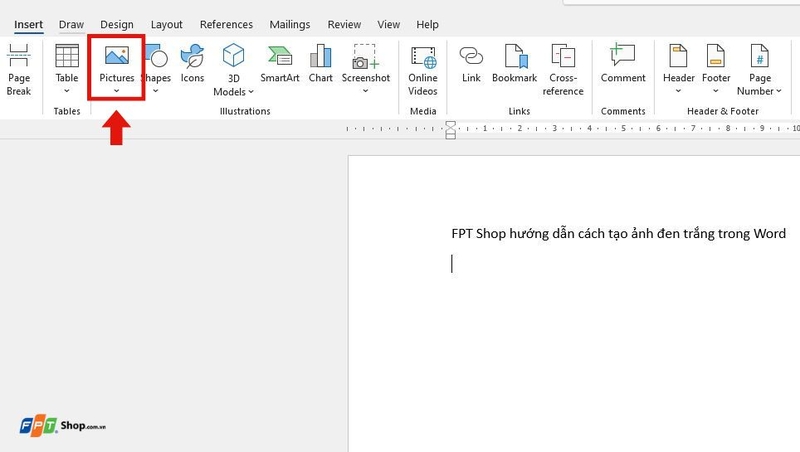The width and height of the screenshot is (800, 452).
Task: Switch to the Design tab
Action: [117, 24]
